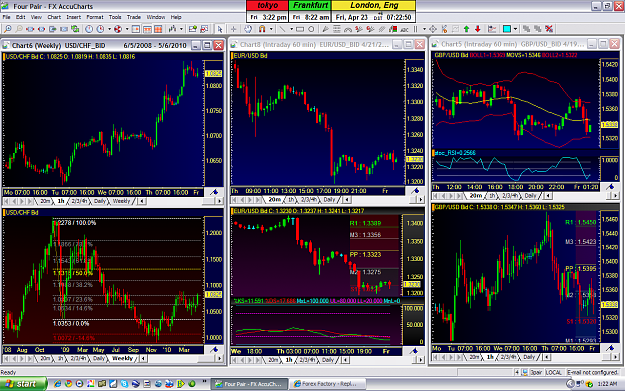This screenshot has width=625, height=391.
Task: Open the red and white lifebuoy icon
Action: (x=118, y=29)
